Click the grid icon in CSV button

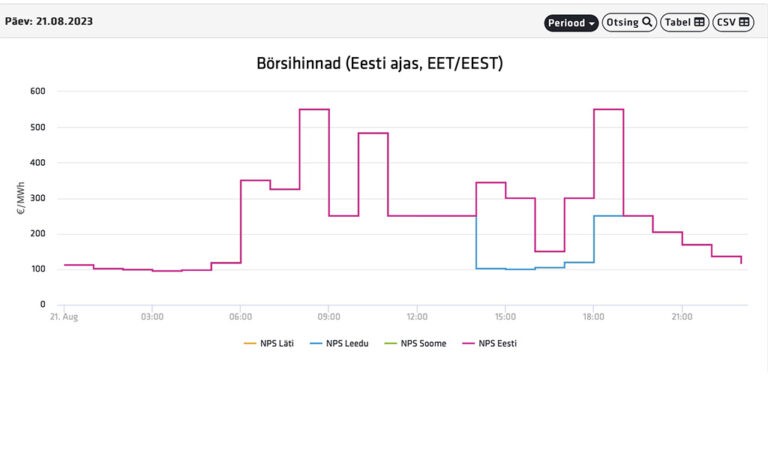pos(745,22)
